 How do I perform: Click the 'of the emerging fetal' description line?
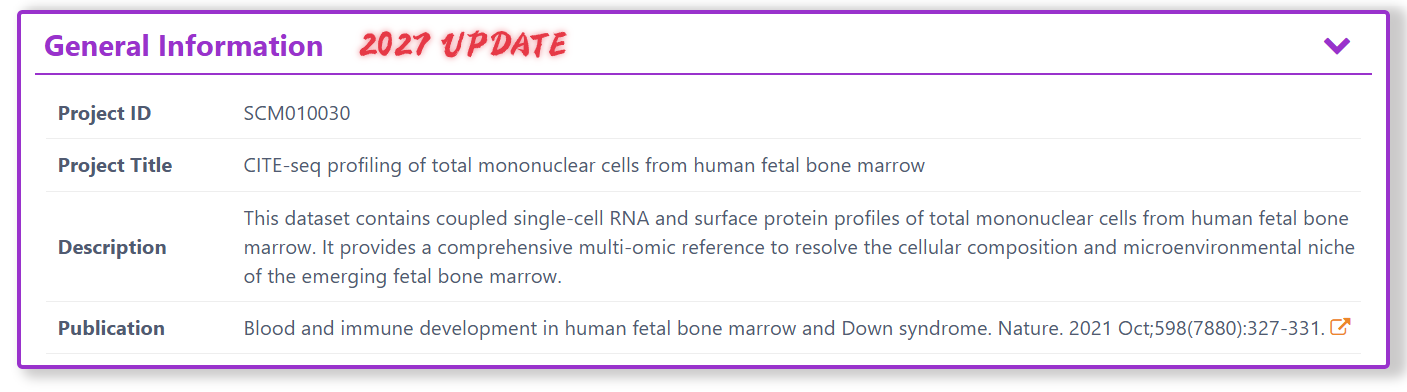(x=403, y=277)
